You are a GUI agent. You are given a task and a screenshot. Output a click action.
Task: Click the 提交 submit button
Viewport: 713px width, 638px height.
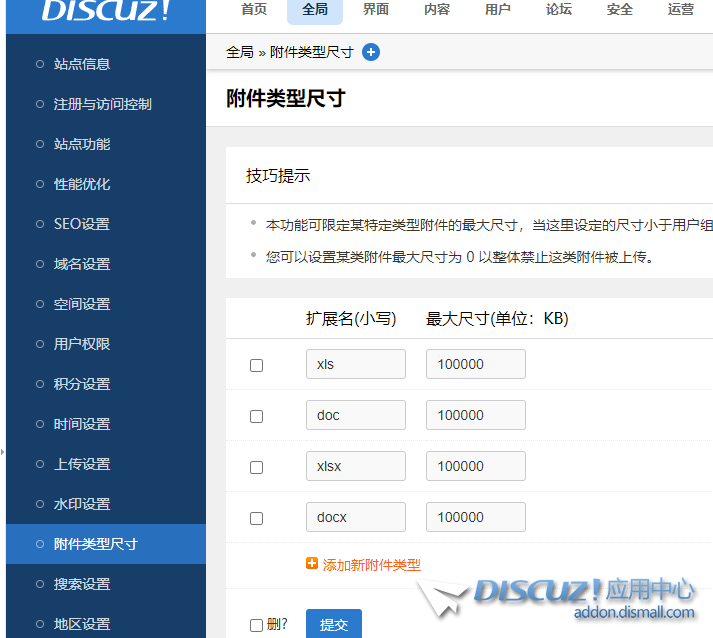click(333, 624)
